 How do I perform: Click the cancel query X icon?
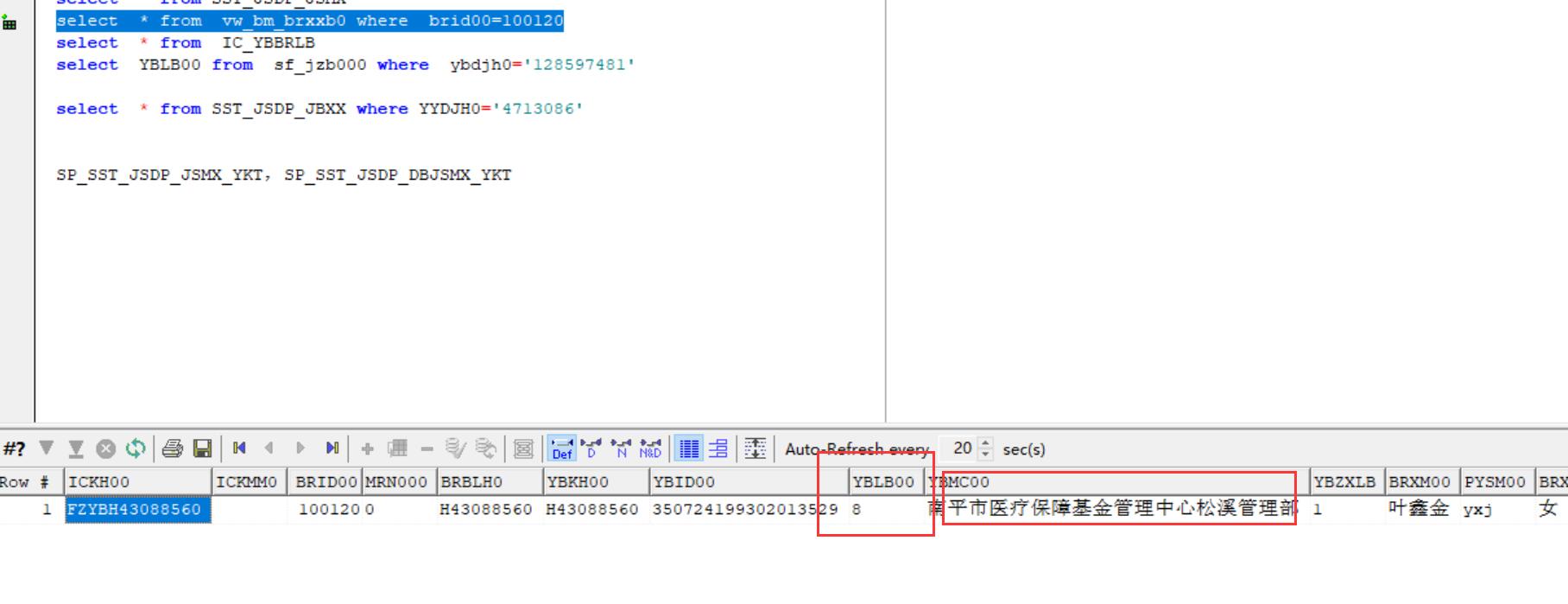[x=105, y=448]
